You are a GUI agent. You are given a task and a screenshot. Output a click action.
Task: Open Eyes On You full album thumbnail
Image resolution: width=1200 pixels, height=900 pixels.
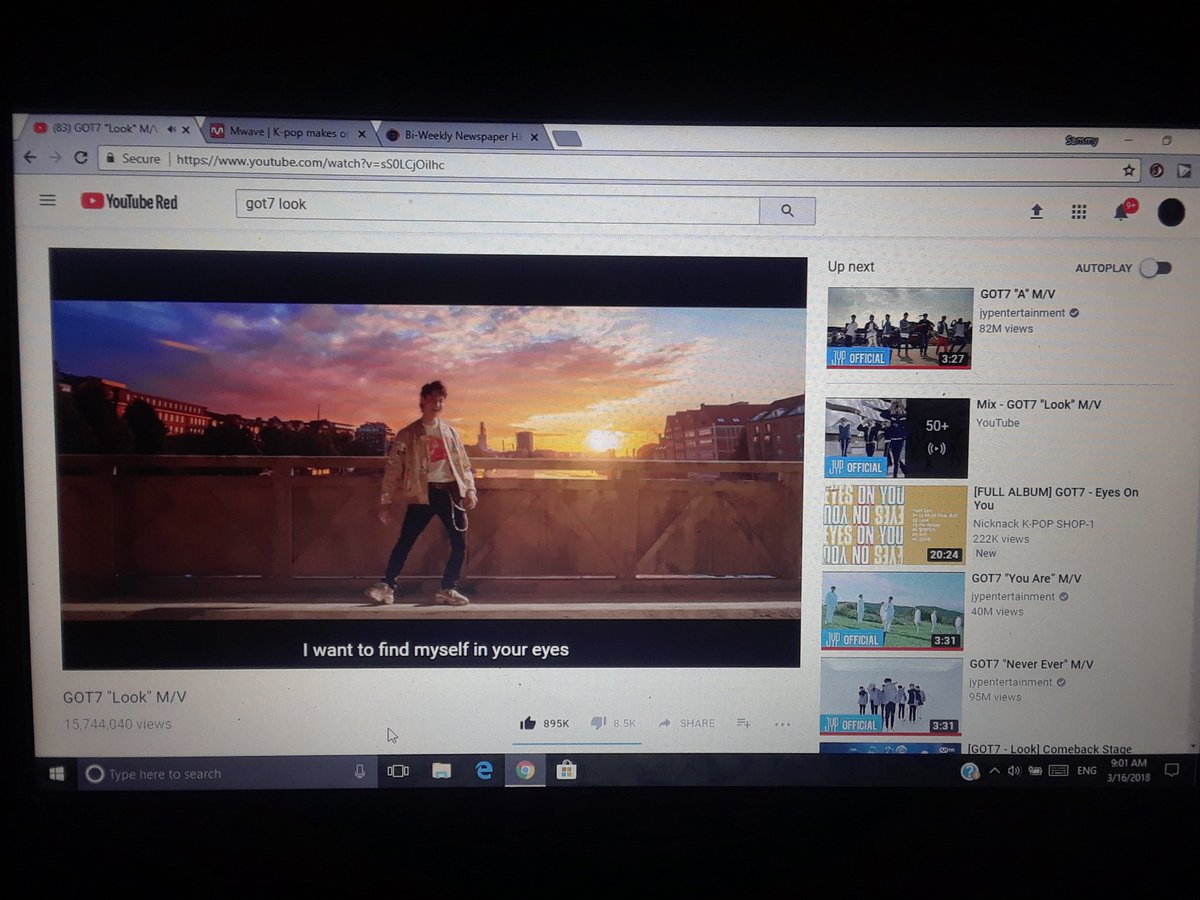click(894, 525)
